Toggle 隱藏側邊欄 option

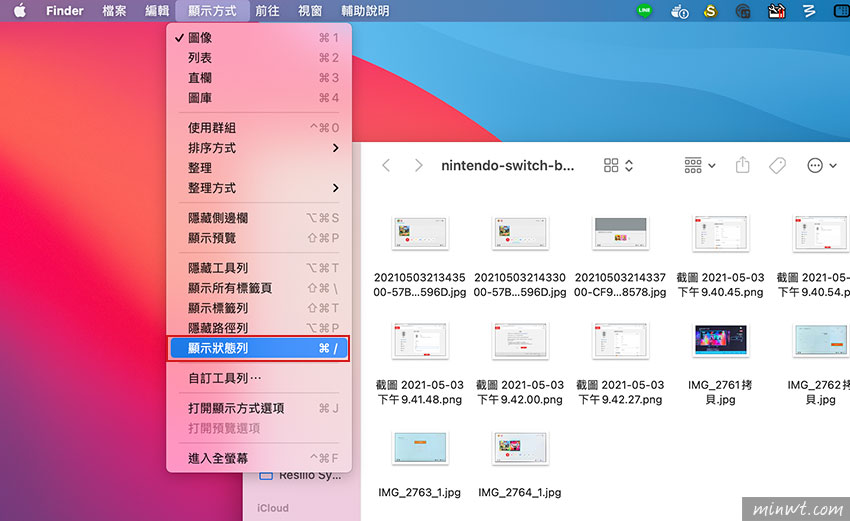(259, 217)
